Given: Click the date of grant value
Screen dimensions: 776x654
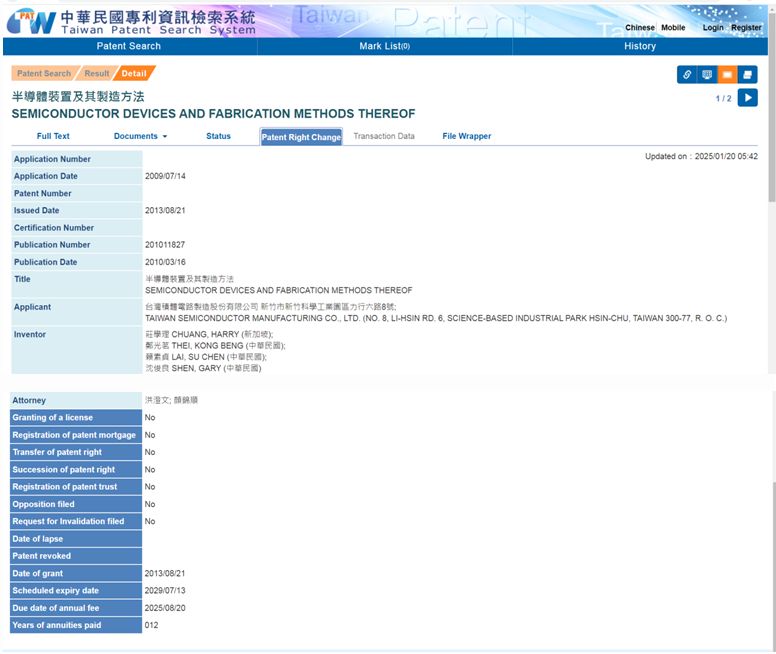Looking at the screenshot, I should (165, 573).
